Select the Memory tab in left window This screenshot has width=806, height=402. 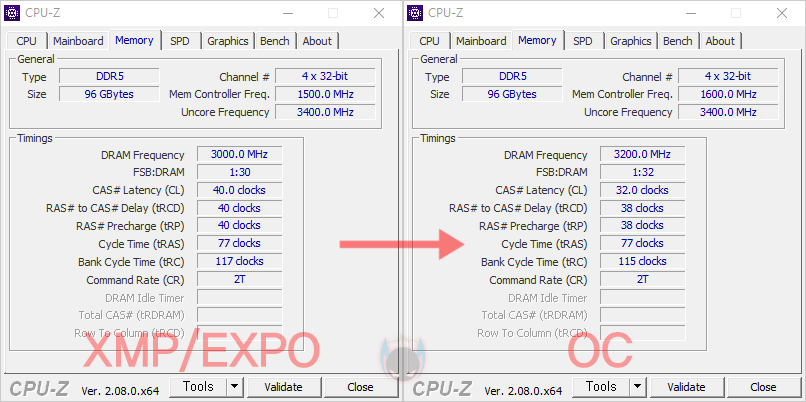[x=134, y=40]
